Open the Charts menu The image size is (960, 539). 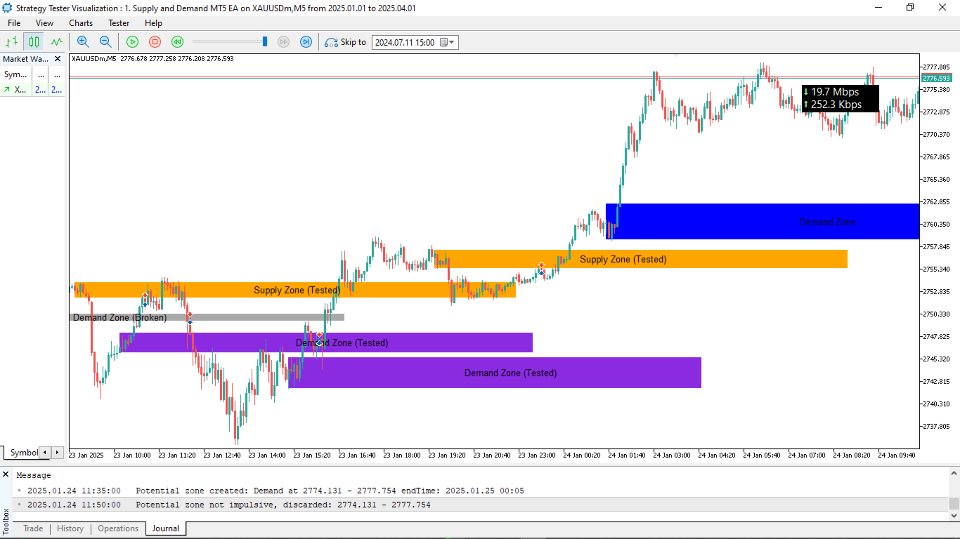81,23
